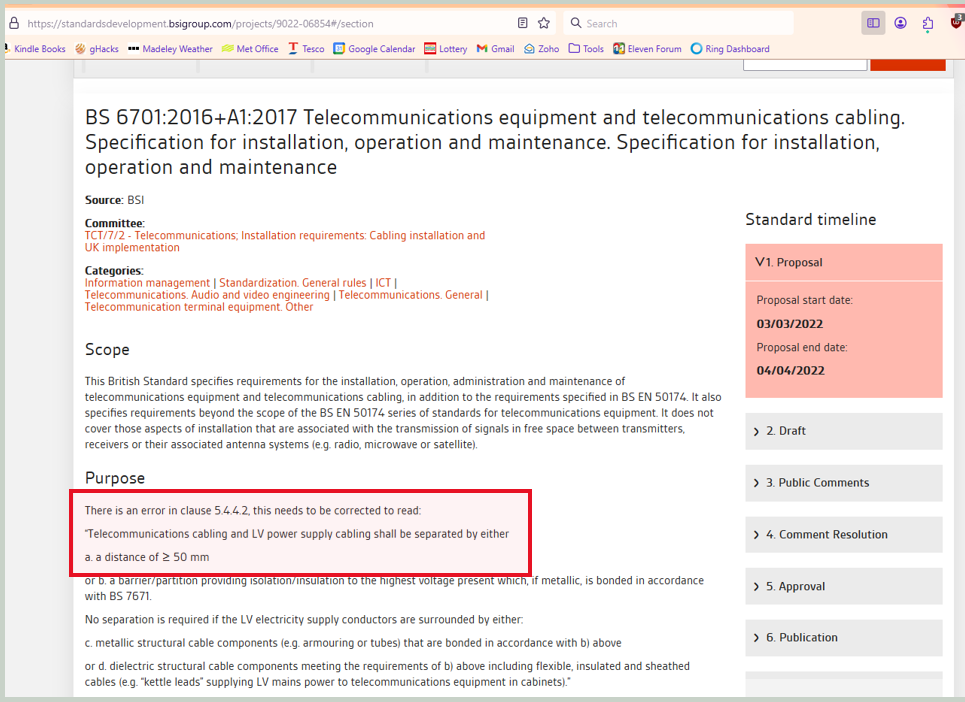Open the browser extensions icon
Image resolution: width=965 pixels, height=702 pixels.
click(927, 22)
